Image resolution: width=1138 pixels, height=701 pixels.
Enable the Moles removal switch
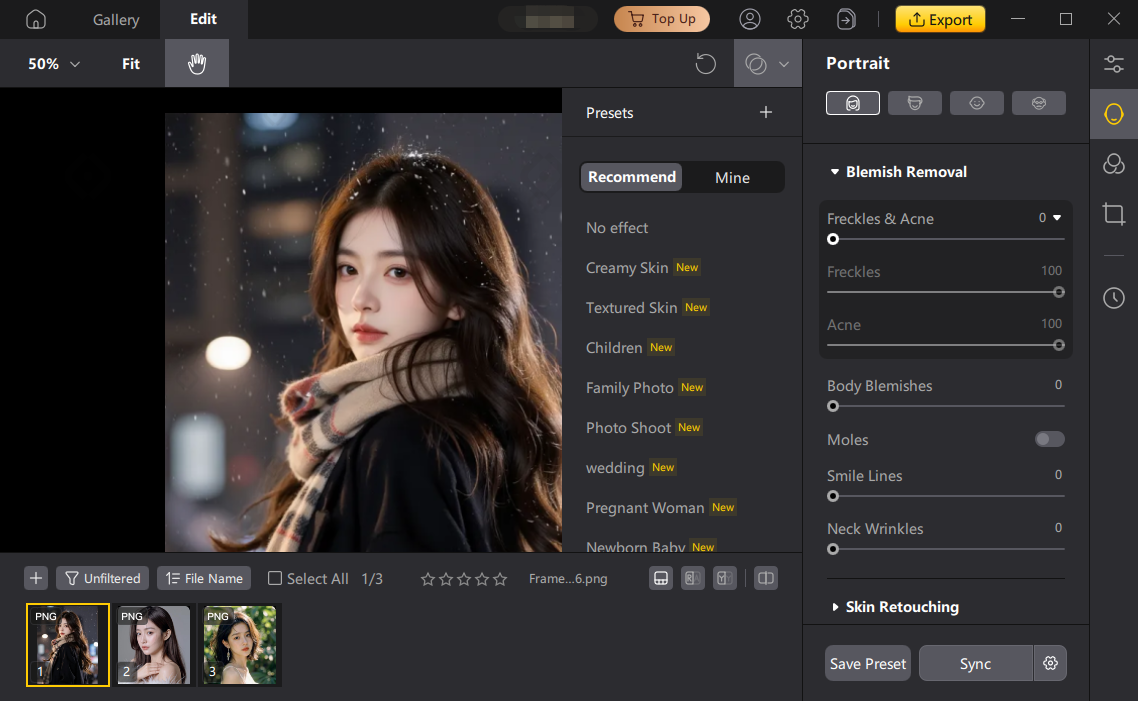click(x=1049, y=439)
